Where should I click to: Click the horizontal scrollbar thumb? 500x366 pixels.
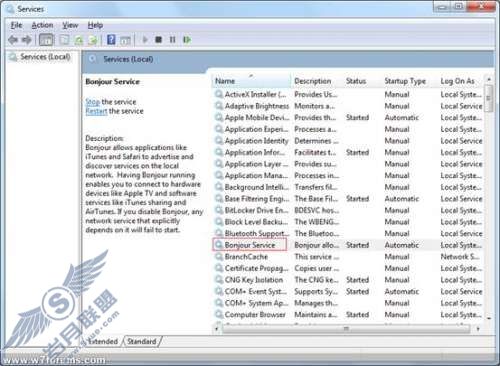click(346, 329)
